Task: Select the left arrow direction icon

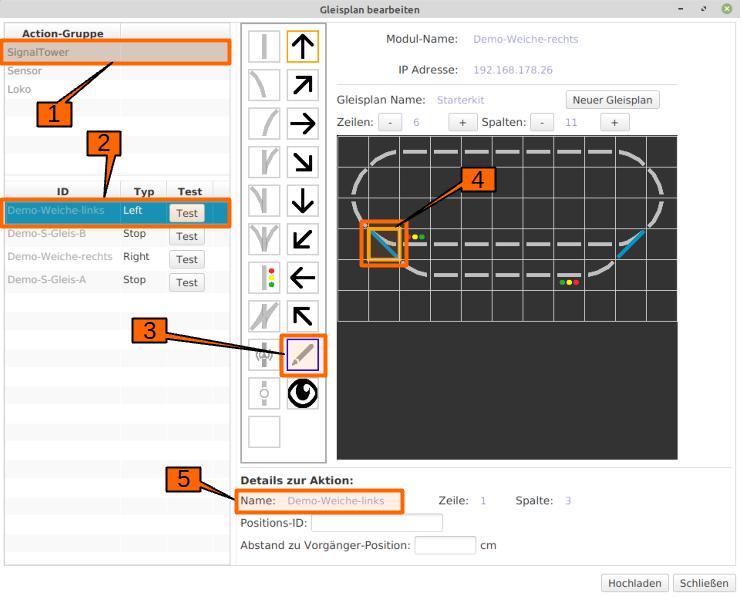Action: (x=303, y=277)
